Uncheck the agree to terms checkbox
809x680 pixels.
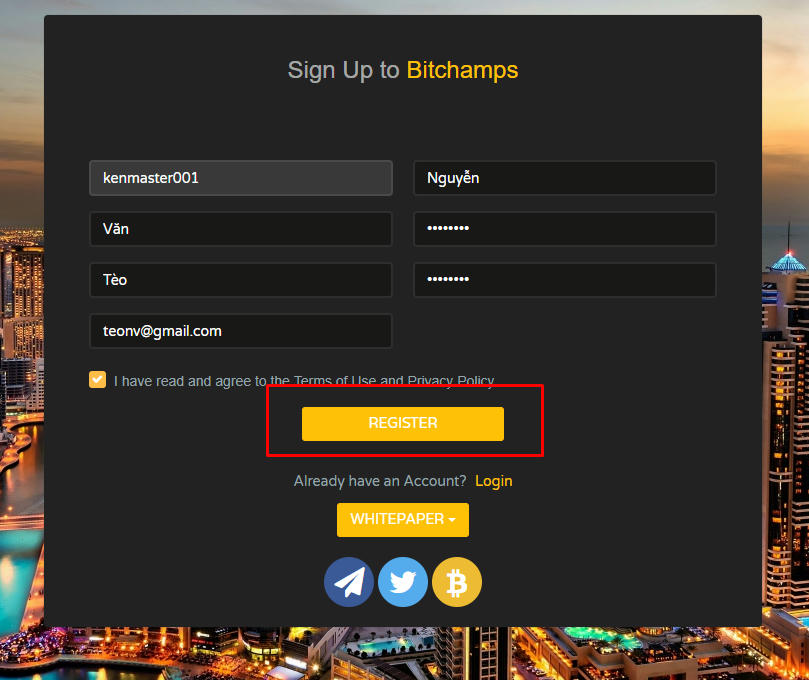coord(98,379)
